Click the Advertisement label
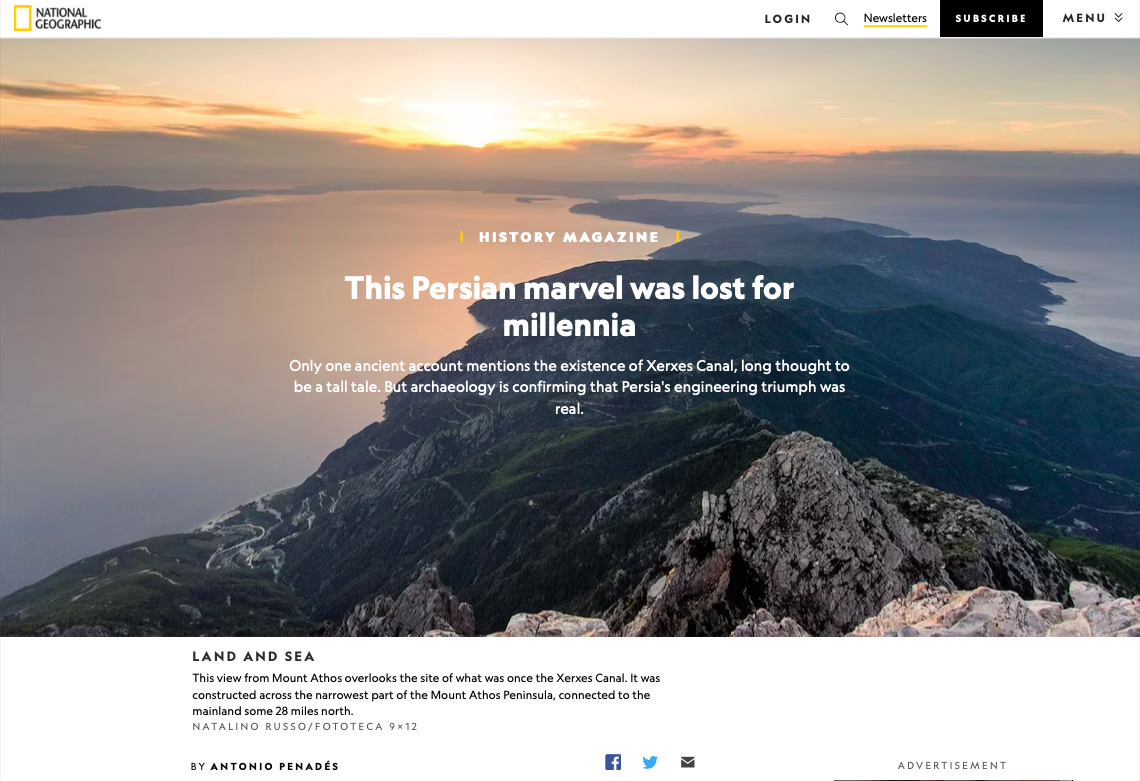Screen dimensions: 1140x781 click(952, 766)
